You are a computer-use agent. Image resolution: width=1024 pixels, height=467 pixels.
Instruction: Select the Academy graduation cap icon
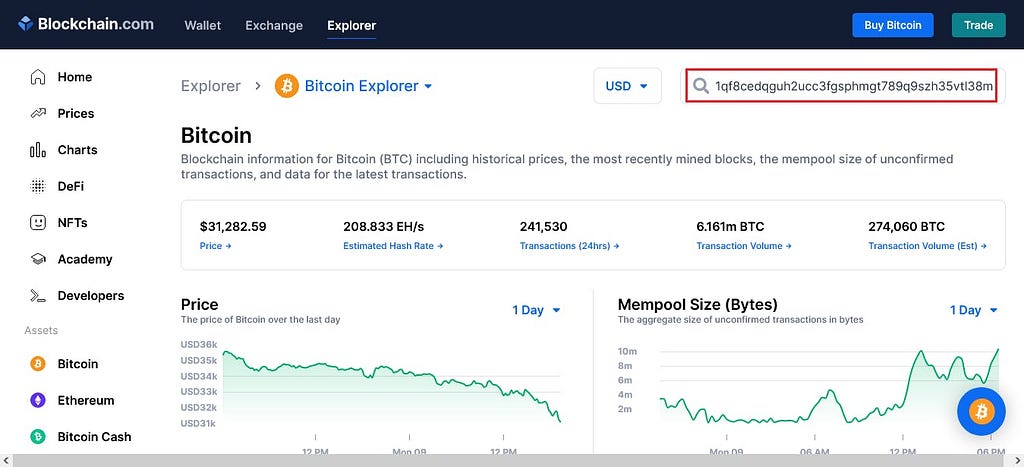(x=38, y=259)
